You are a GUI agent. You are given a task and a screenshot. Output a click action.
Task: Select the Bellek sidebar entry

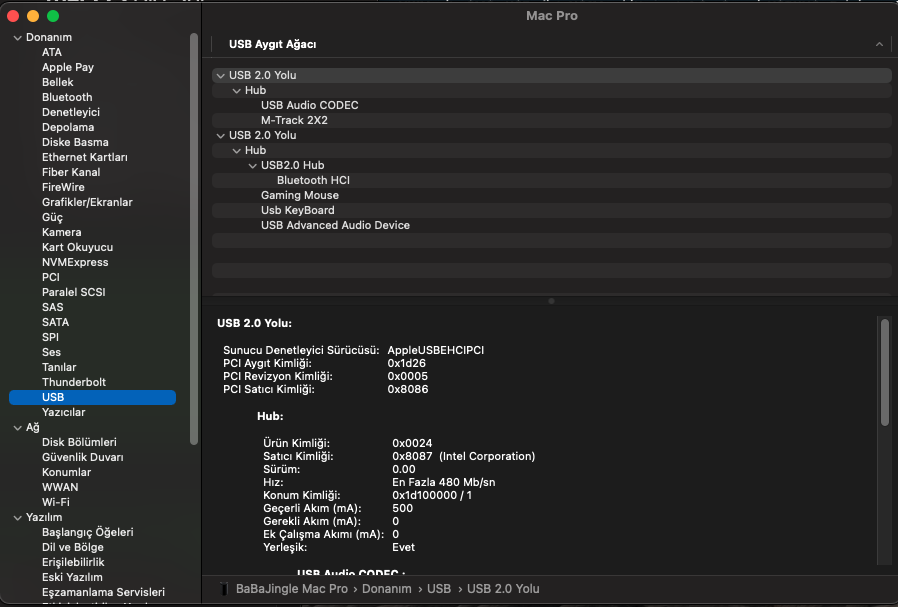(58, 82)
